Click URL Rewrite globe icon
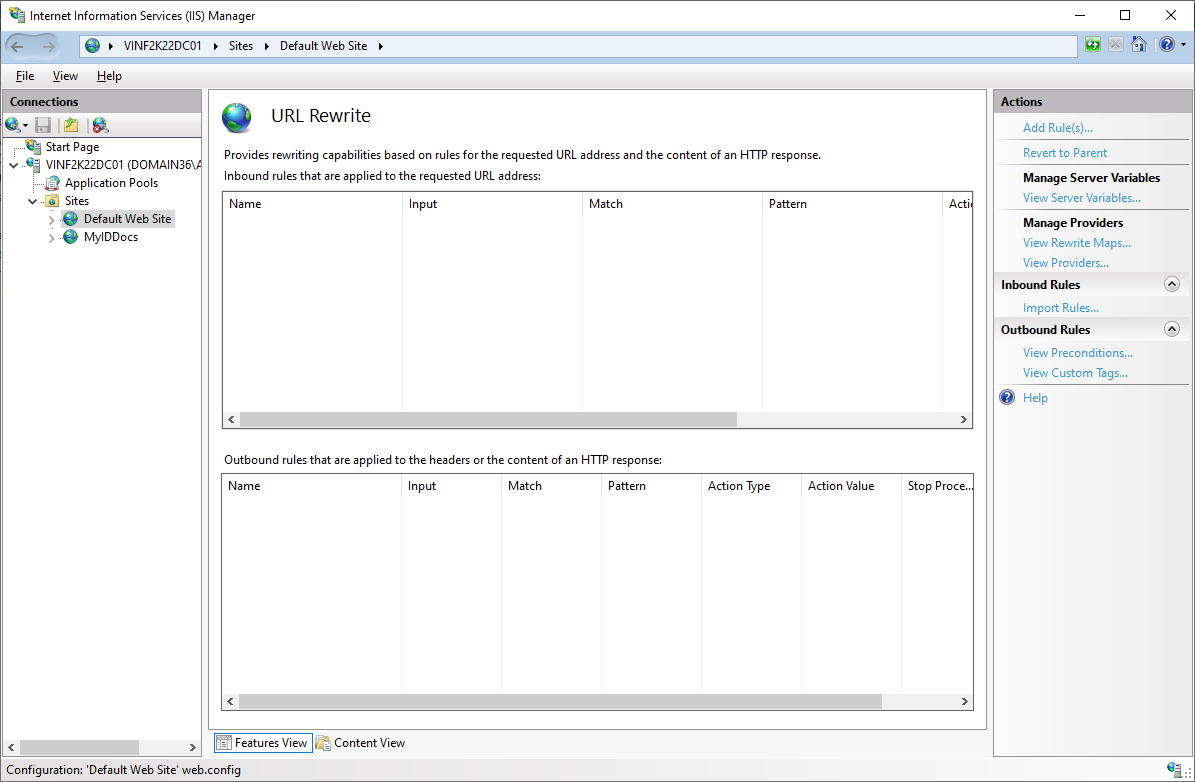The width and height of the screenshot is (1195, 782). pos(237,117)
